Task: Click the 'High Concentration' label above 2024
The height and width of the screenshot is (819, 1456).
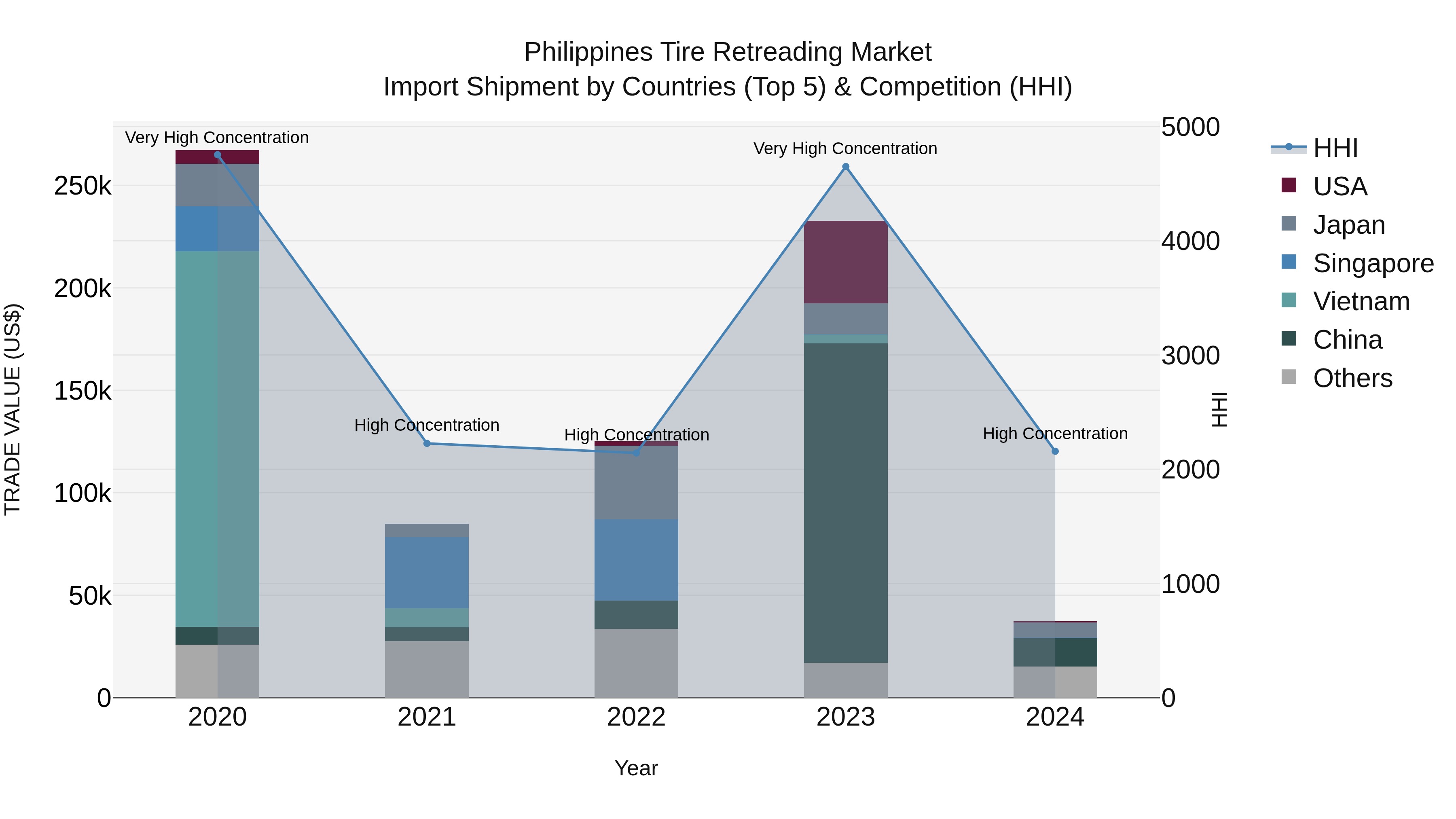Action: (1055, 434)
